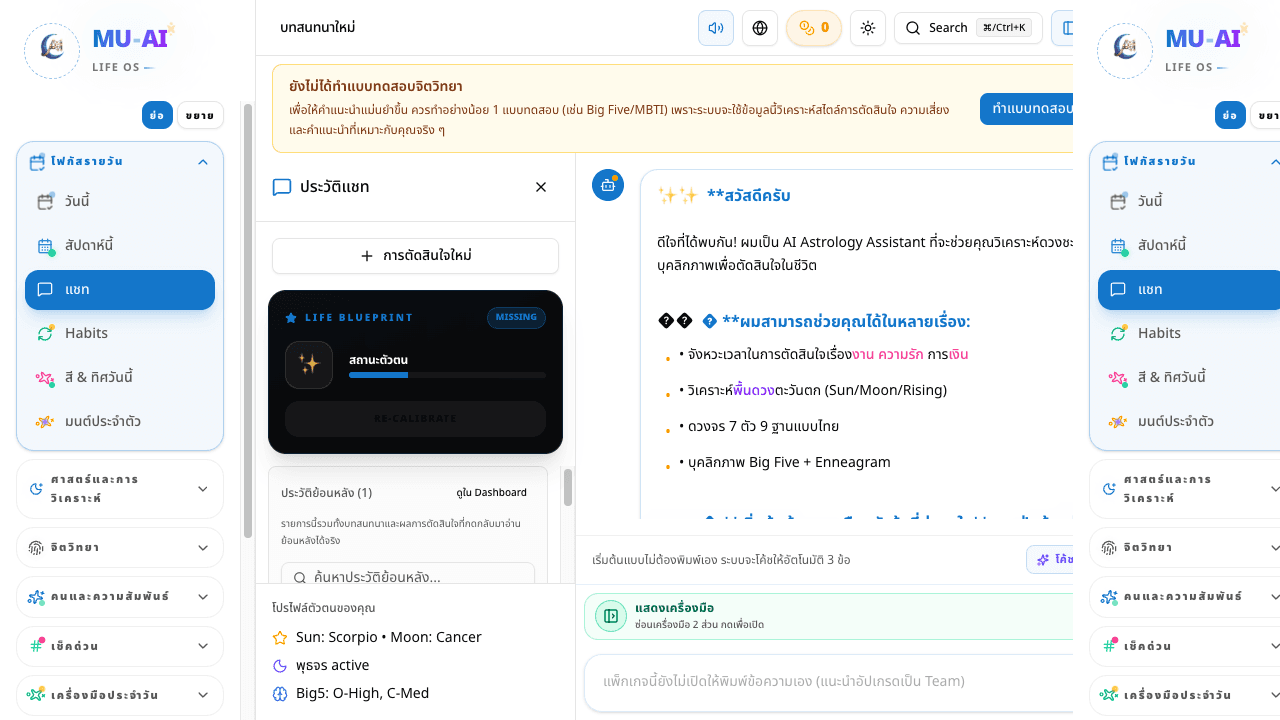The width and height of the screenshot is (1280, 720).
Task: Click the สถานะตัวตน progress bar
Action: click(x=447, y=375)
